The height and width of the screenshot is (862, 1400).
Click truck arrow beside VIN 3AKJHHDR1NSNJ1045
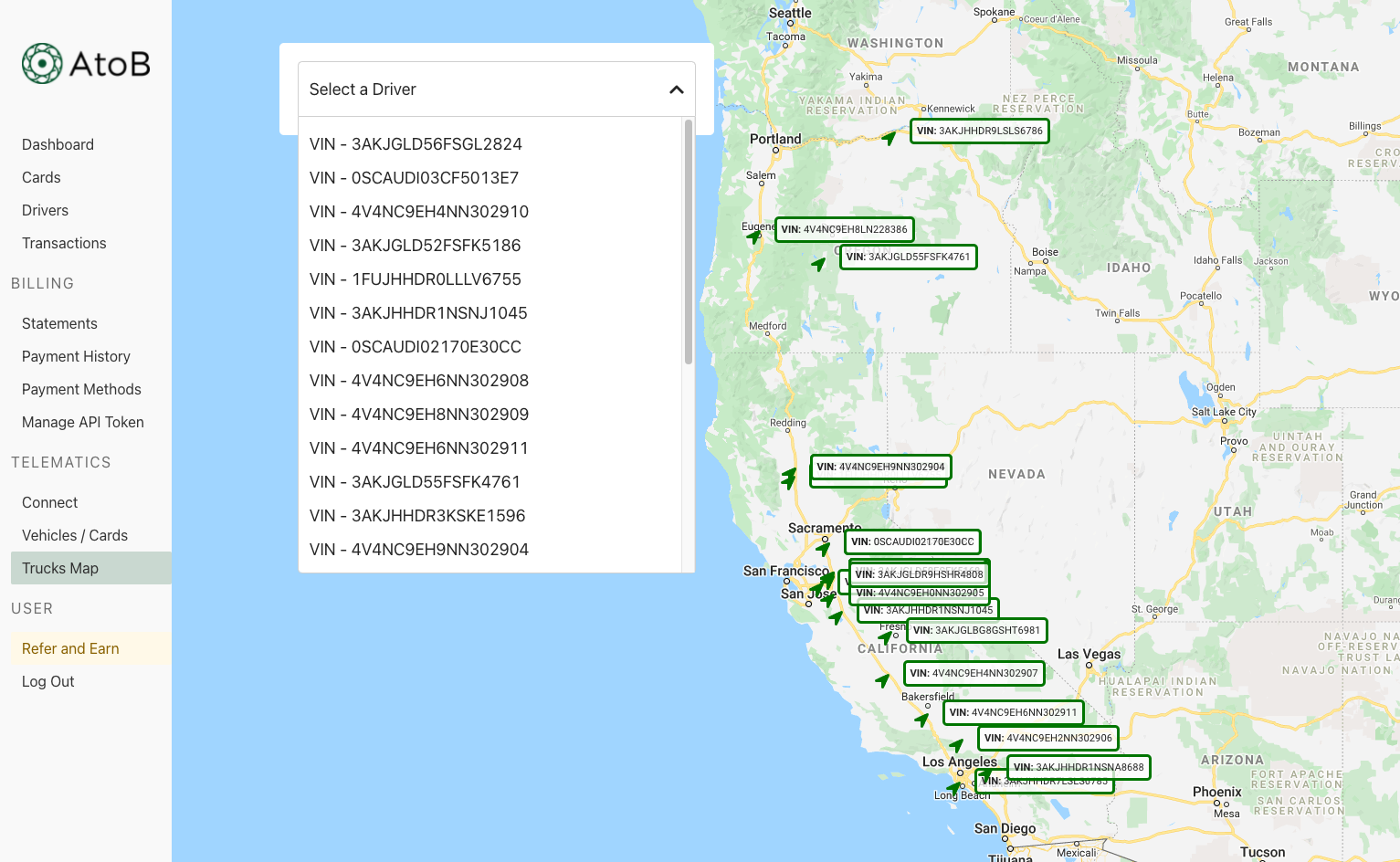point(837,617)
